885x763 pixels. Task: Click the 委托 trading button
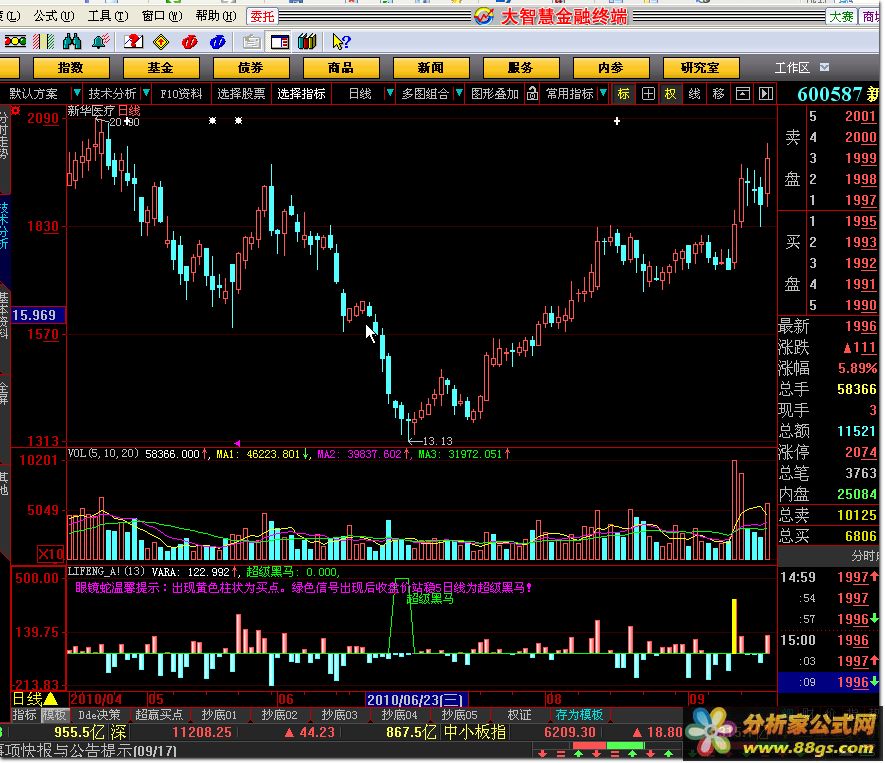[262, 16]
